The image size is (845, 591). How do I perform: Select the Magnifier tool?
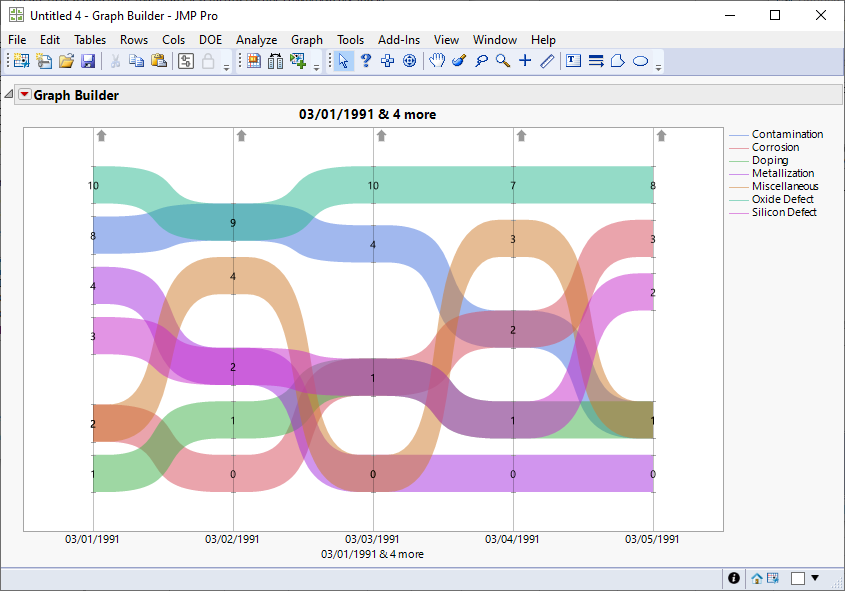point(501,61)
